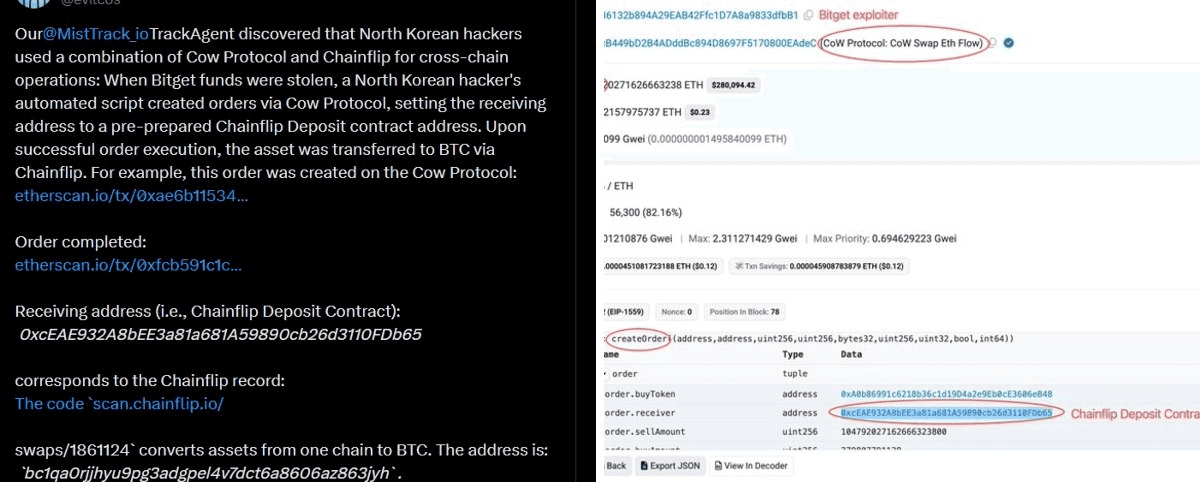Click the Nonce 0 badge
The height and width of the screenshot is (482, 1200).
click(678, 312)
